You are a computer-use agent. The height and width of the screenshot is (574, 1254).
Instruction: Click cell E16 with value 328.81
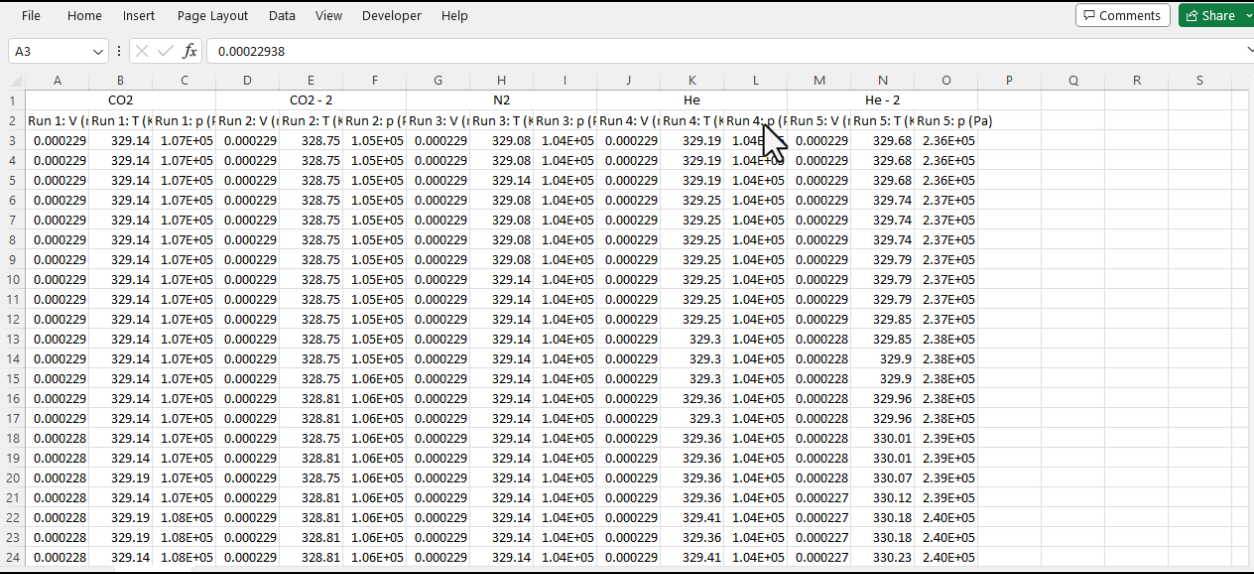point(311,398)
